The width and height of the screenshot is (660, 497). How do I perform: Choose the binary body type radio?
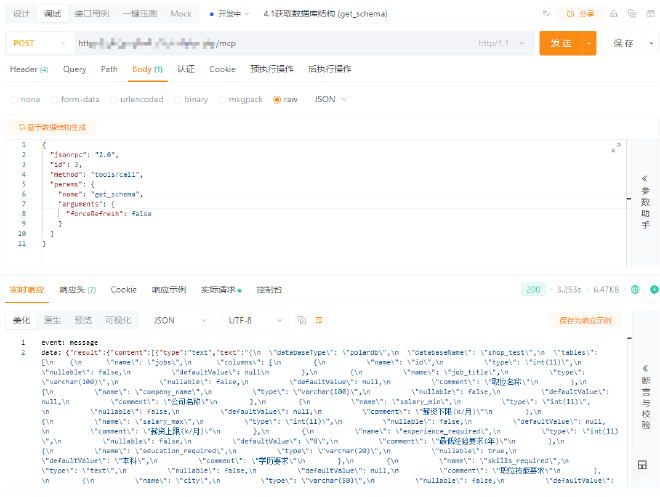179,100
